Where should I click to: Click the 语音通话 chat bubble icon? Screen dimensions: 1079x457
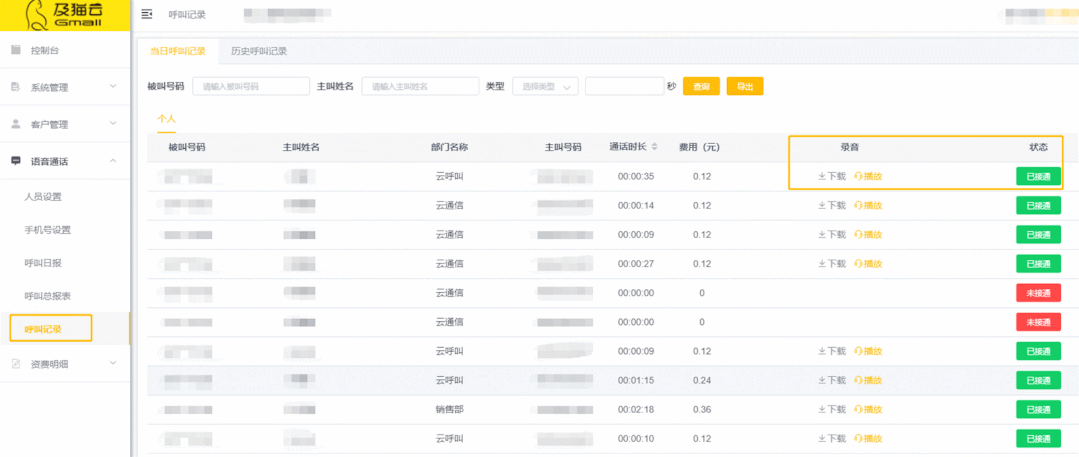tap(16, 161)
